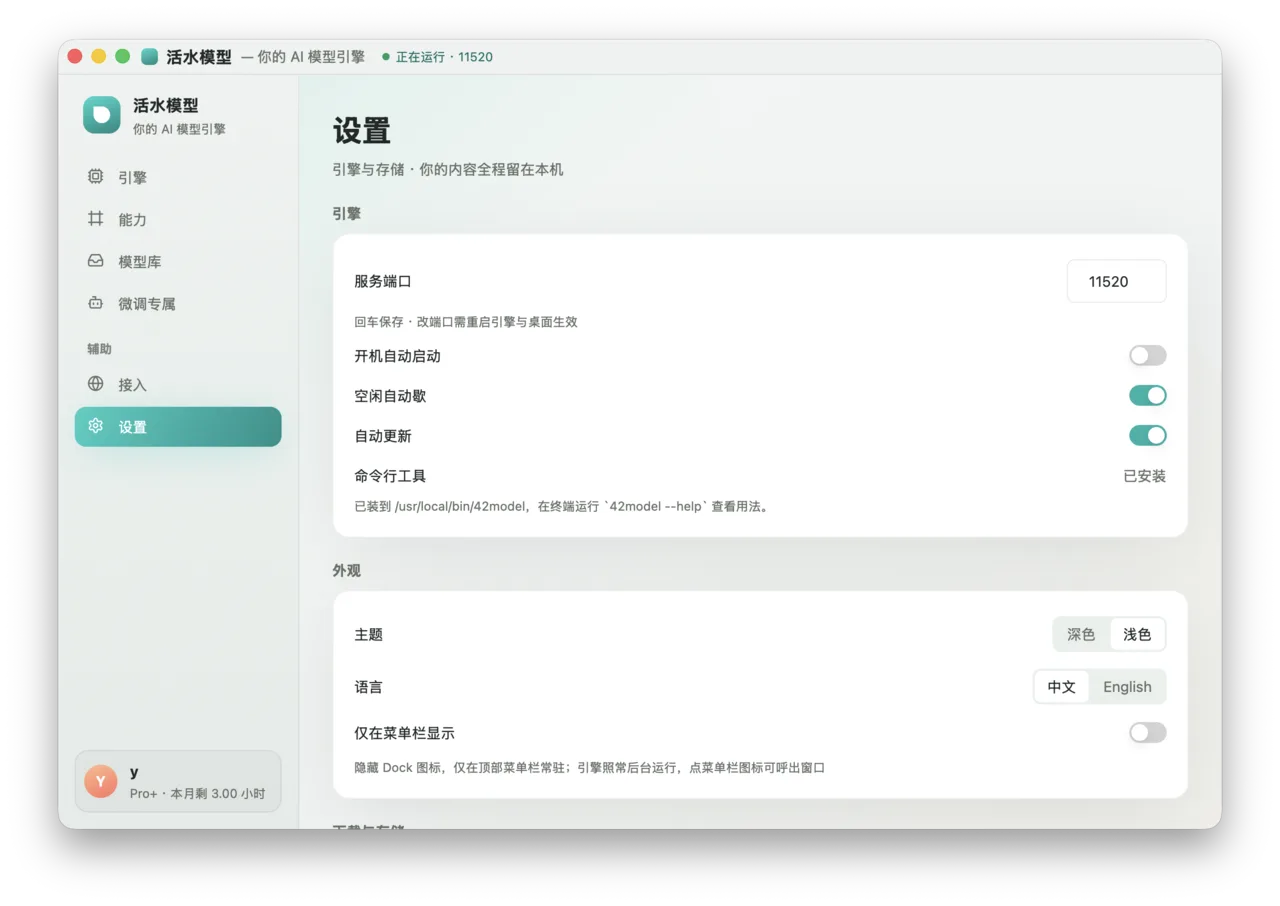
Task: Click the /usr/local/bin/42model install path text
Action: tap(461, 506)
